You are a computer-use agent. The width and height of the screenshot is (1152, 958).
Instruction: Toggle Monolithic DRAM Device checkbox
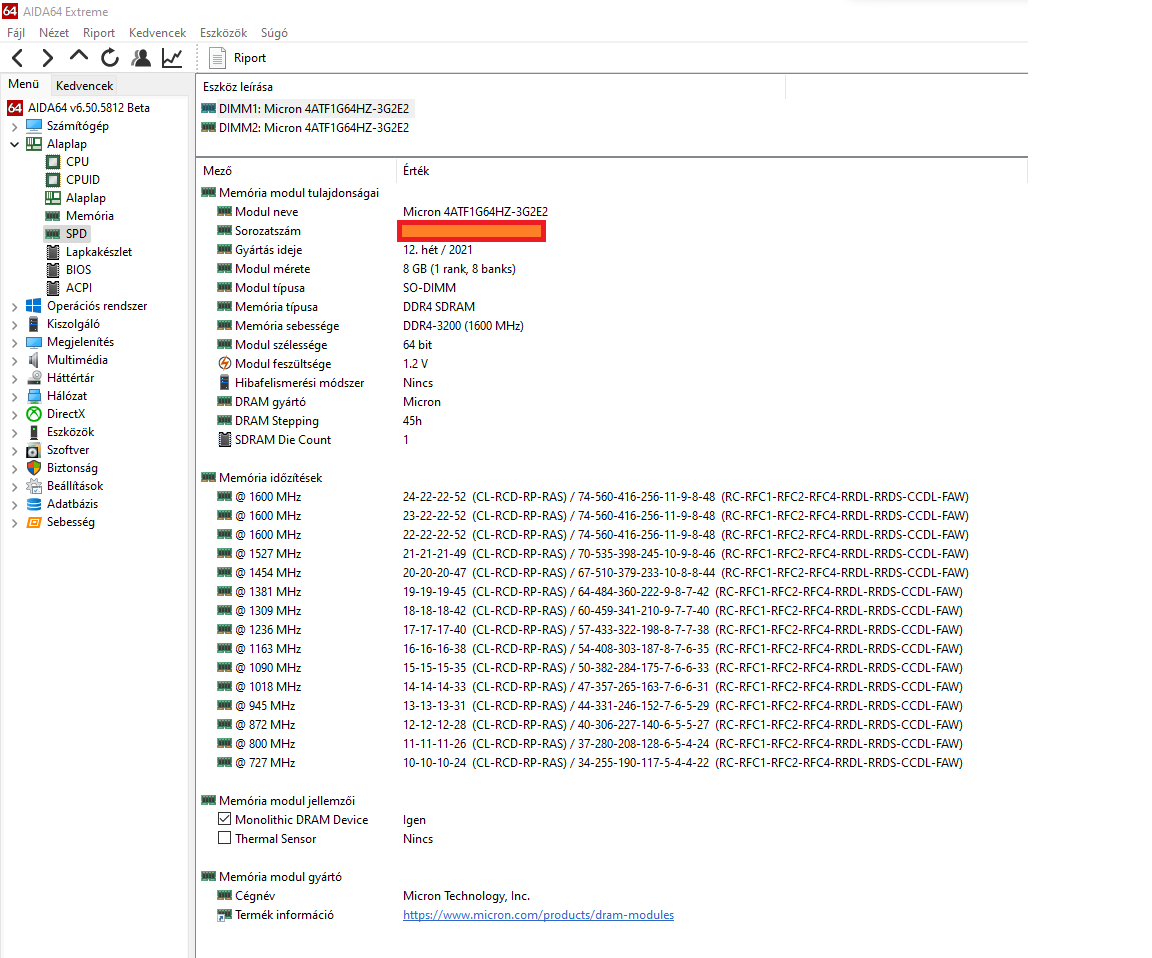225,819
